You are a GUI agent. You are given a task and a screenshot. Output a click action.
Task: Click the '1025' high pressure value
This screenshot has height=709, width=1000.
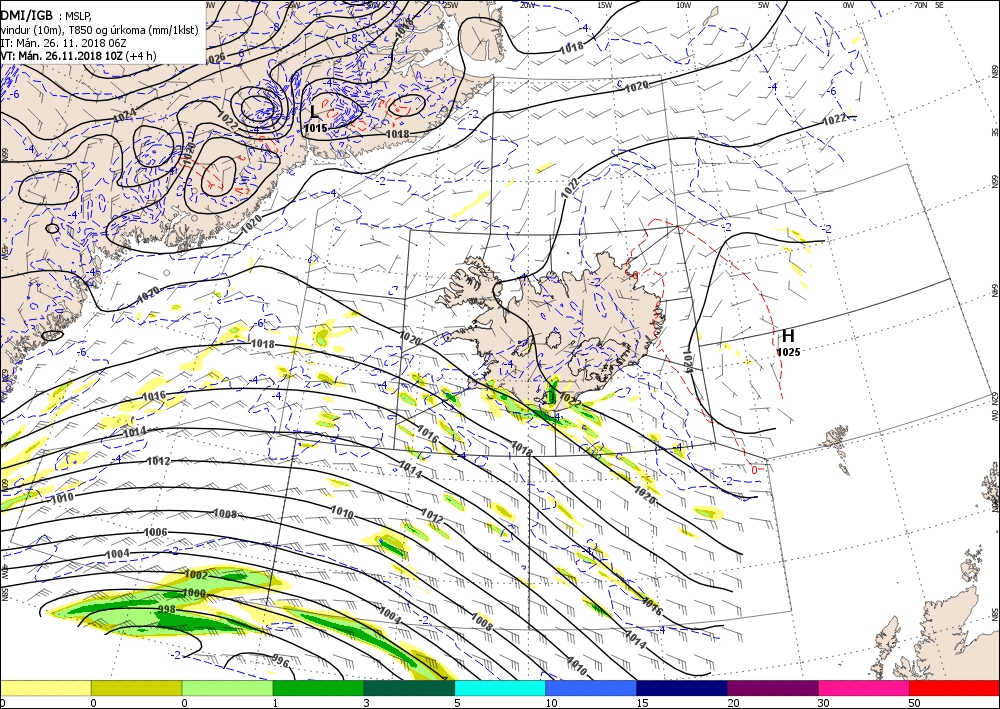(788, 352)
